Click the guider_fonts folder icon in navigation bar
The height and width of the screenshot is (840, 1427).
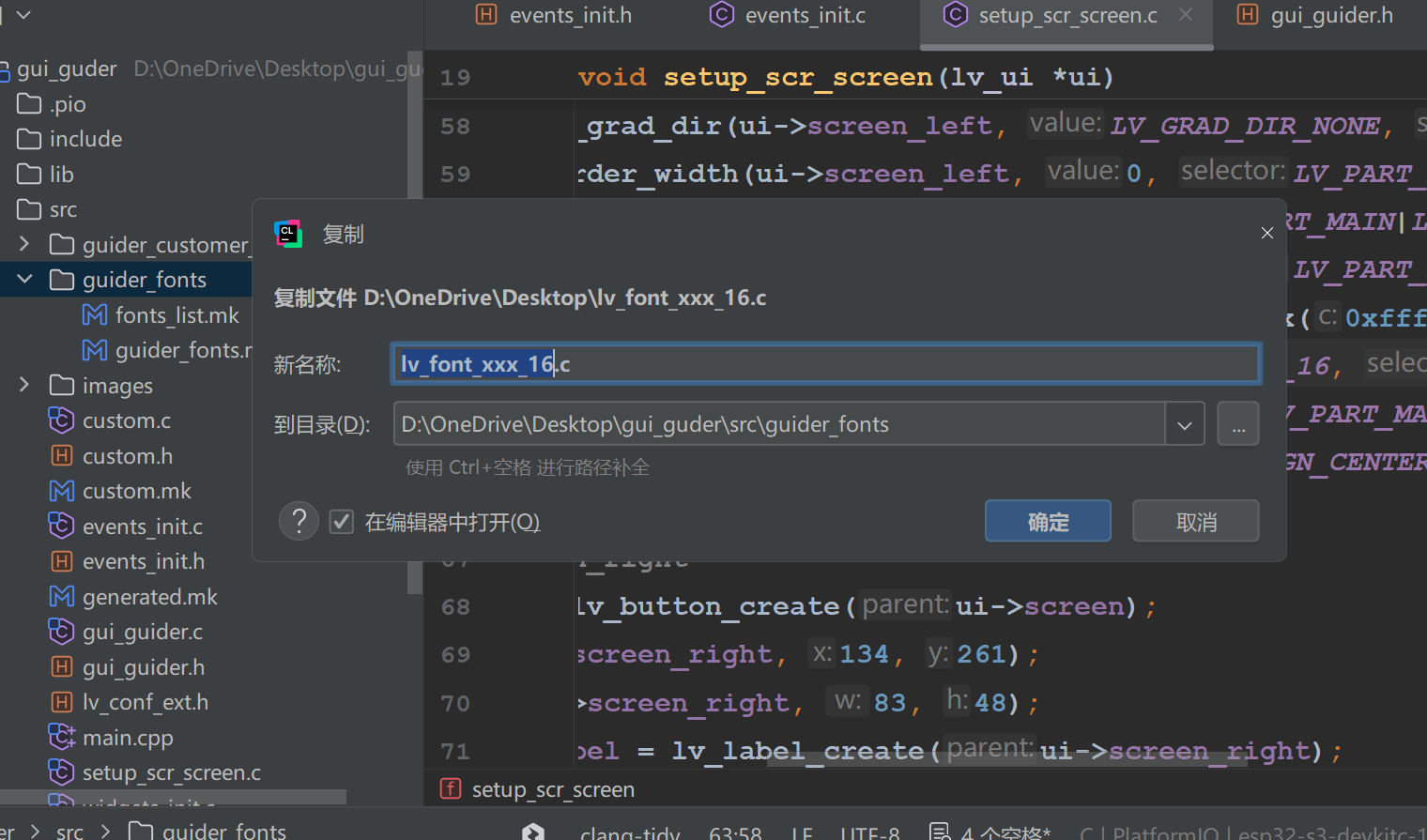pos(141,831)
